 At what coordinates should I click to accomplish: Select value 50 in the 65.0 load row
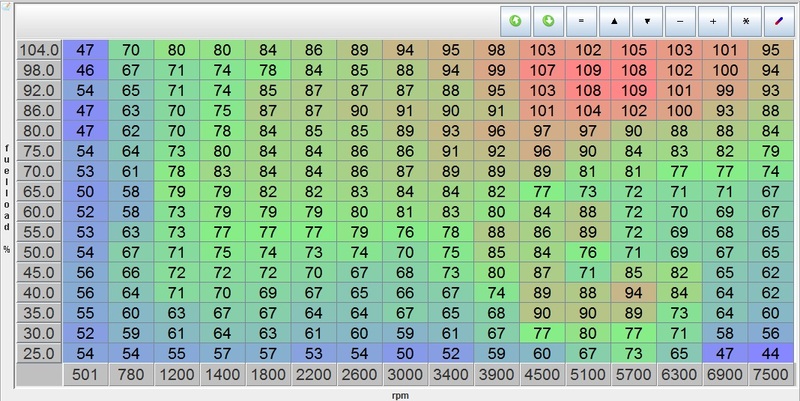85,191
